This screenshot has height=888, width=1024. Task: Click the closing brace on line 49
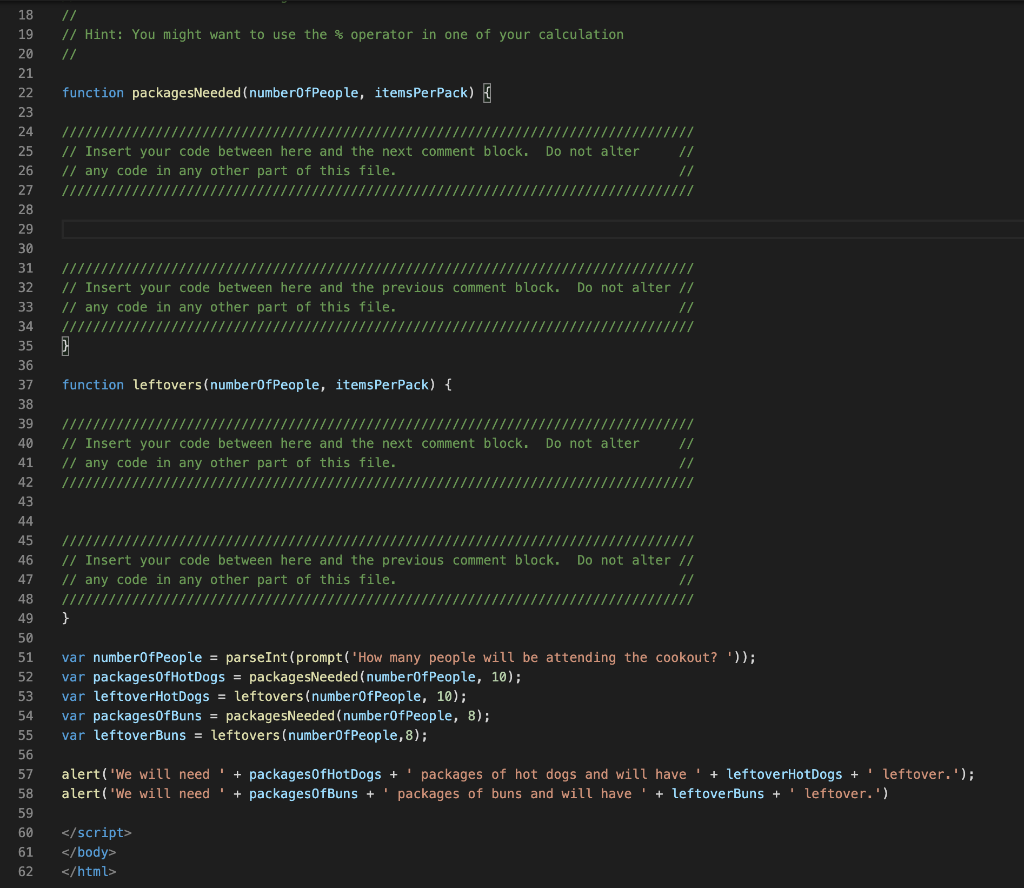[x=64, y=618]
